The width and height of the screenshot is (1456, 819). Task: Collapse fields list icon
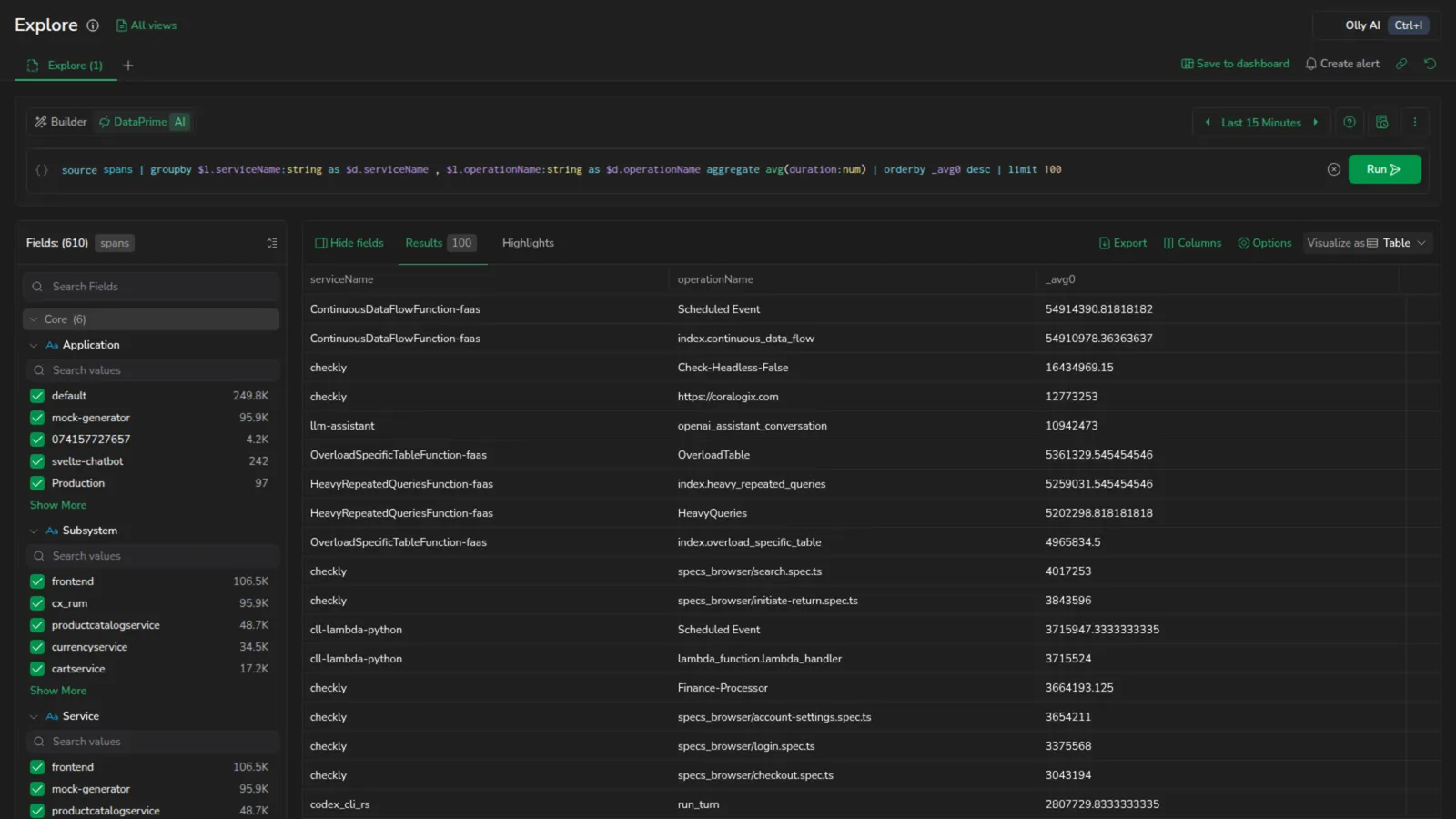point(271,243)
